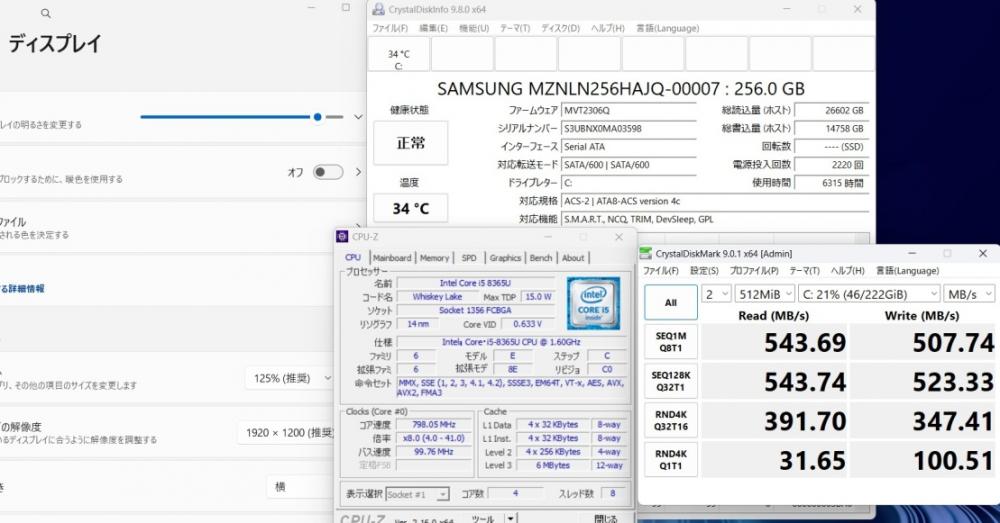The height and width of the screenshot is (523, 1000).
Task: Run the SEQ1M Q8T1 test button
Action: [670, 341]
